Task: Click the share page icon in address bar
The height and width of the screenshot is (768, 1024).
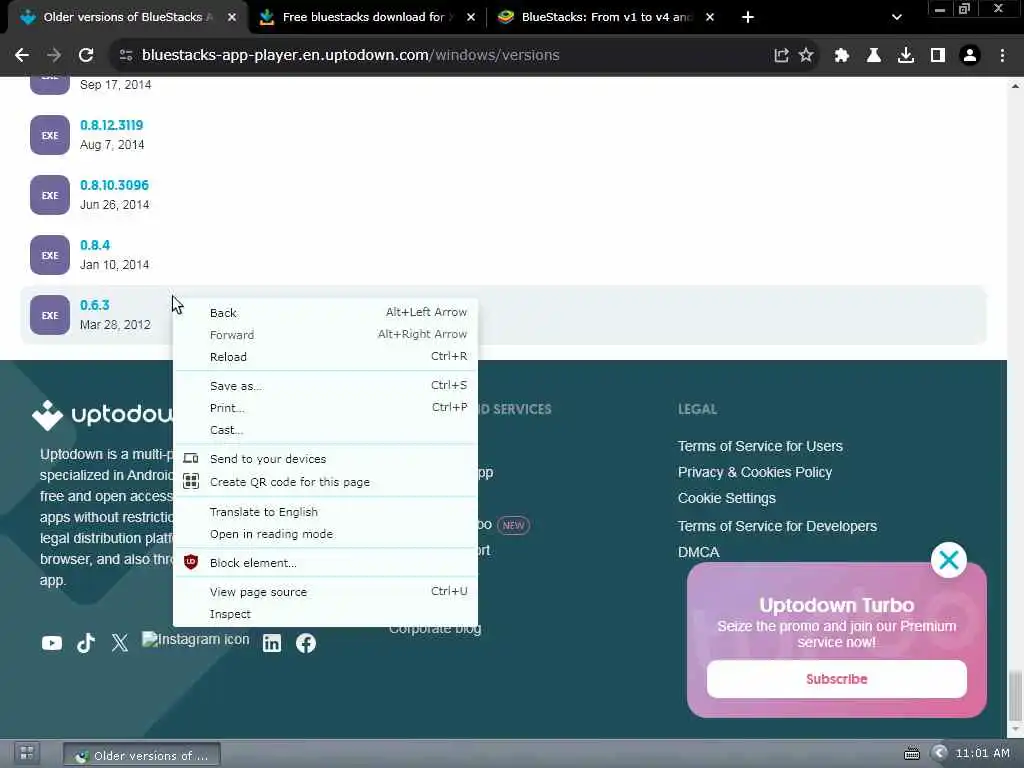Action: (x=781, y=56)
